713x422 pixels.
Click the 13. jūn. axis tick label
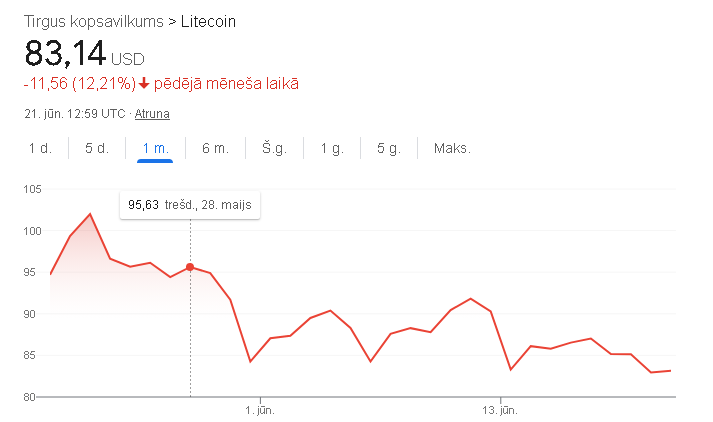[x=500, y=410]
